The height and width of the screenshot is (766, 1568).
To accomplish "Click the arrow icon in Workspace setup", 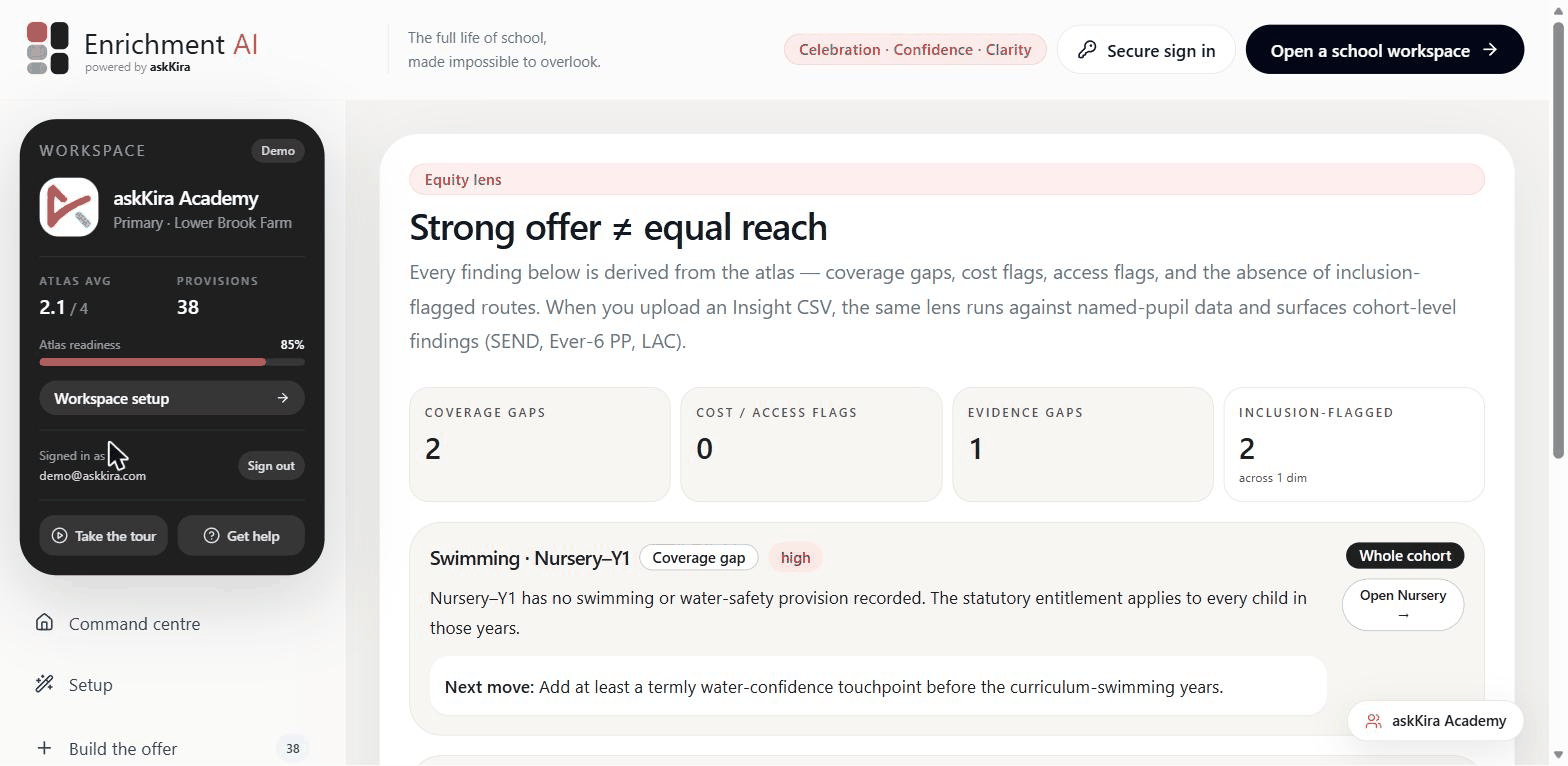I will [283, 398].
